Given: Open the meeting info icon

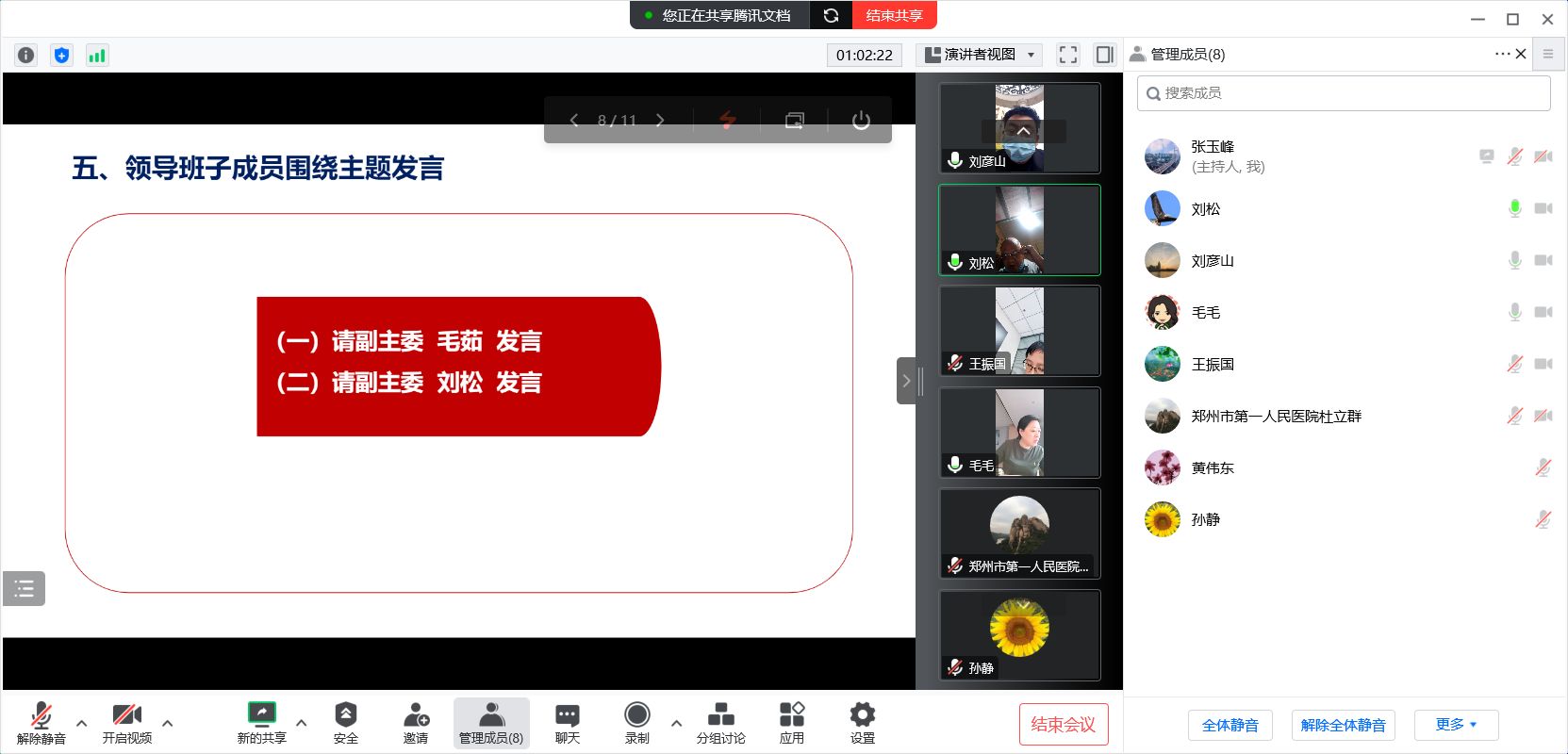Looking at the screenshot, I should (26, 55).
